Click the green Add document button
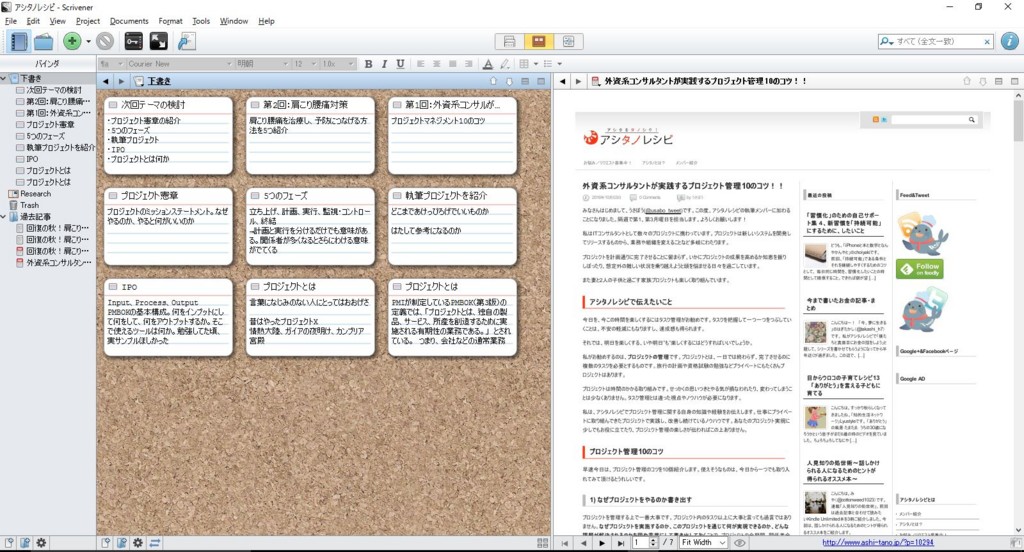 [72, 41]
